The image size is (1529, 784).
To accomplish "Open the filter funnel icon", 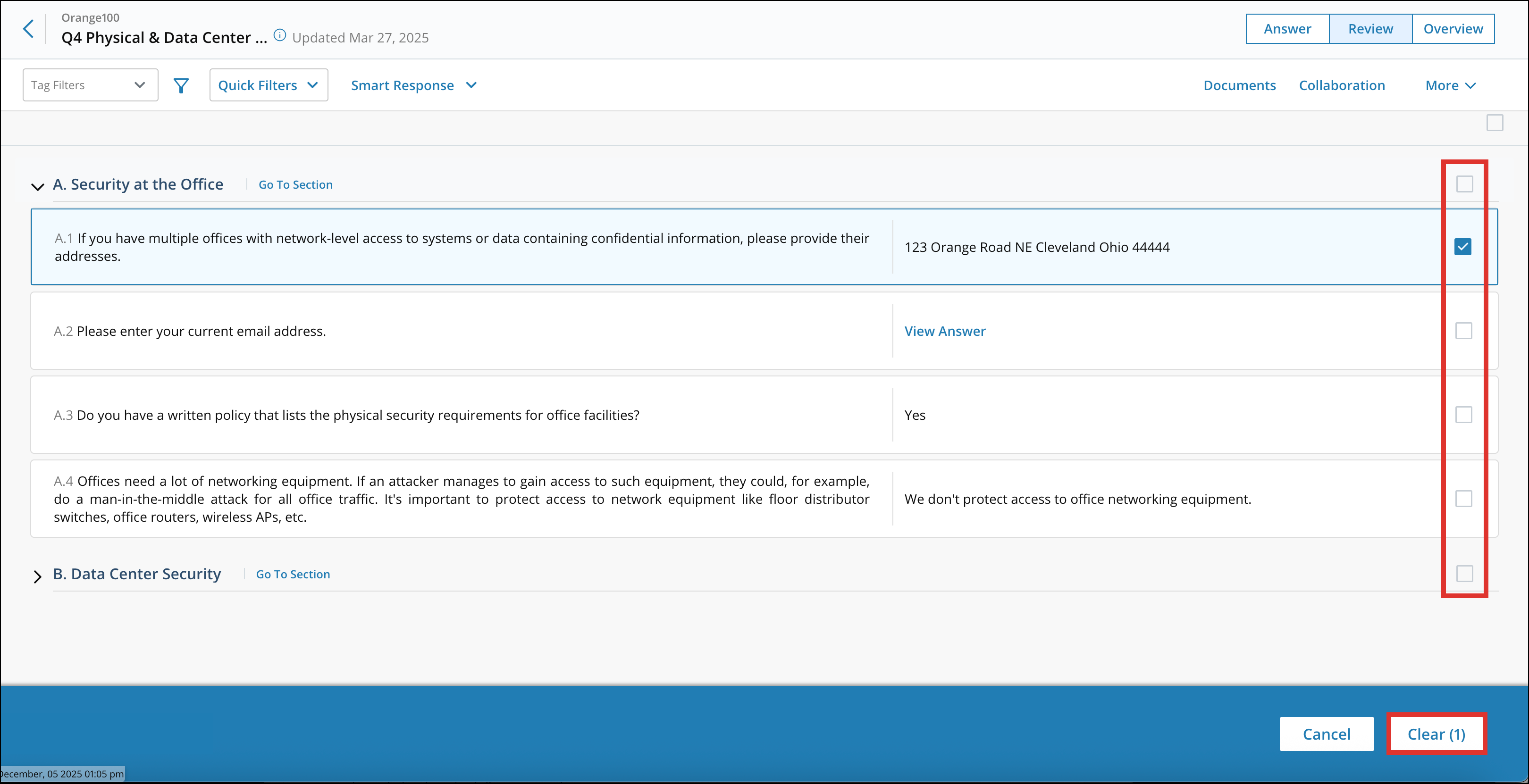I will point(181,85).
